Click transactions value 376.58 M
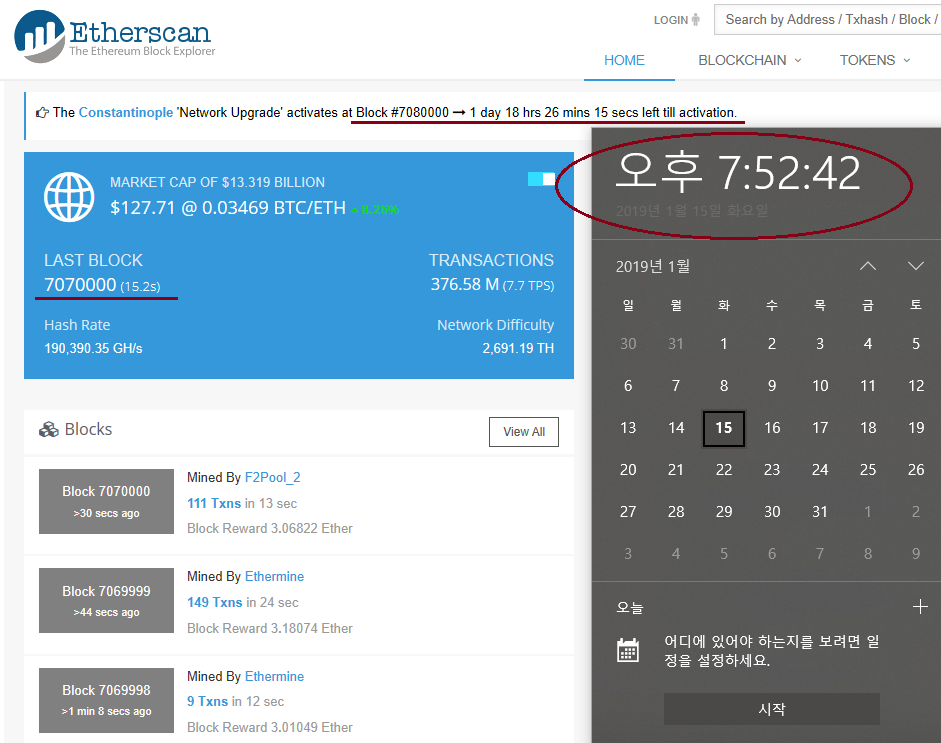This screenshot has height=743, width=941. click(x=464, y=284)
